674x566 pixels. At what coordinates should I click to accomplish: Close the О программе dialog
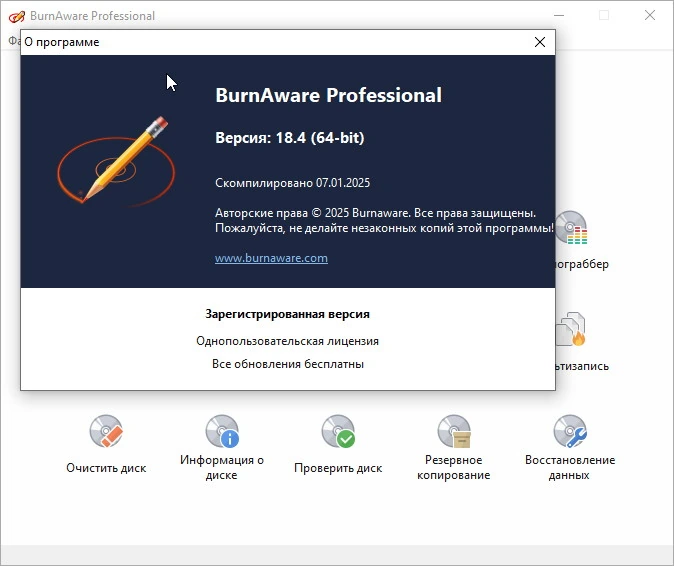click(540, 42)
